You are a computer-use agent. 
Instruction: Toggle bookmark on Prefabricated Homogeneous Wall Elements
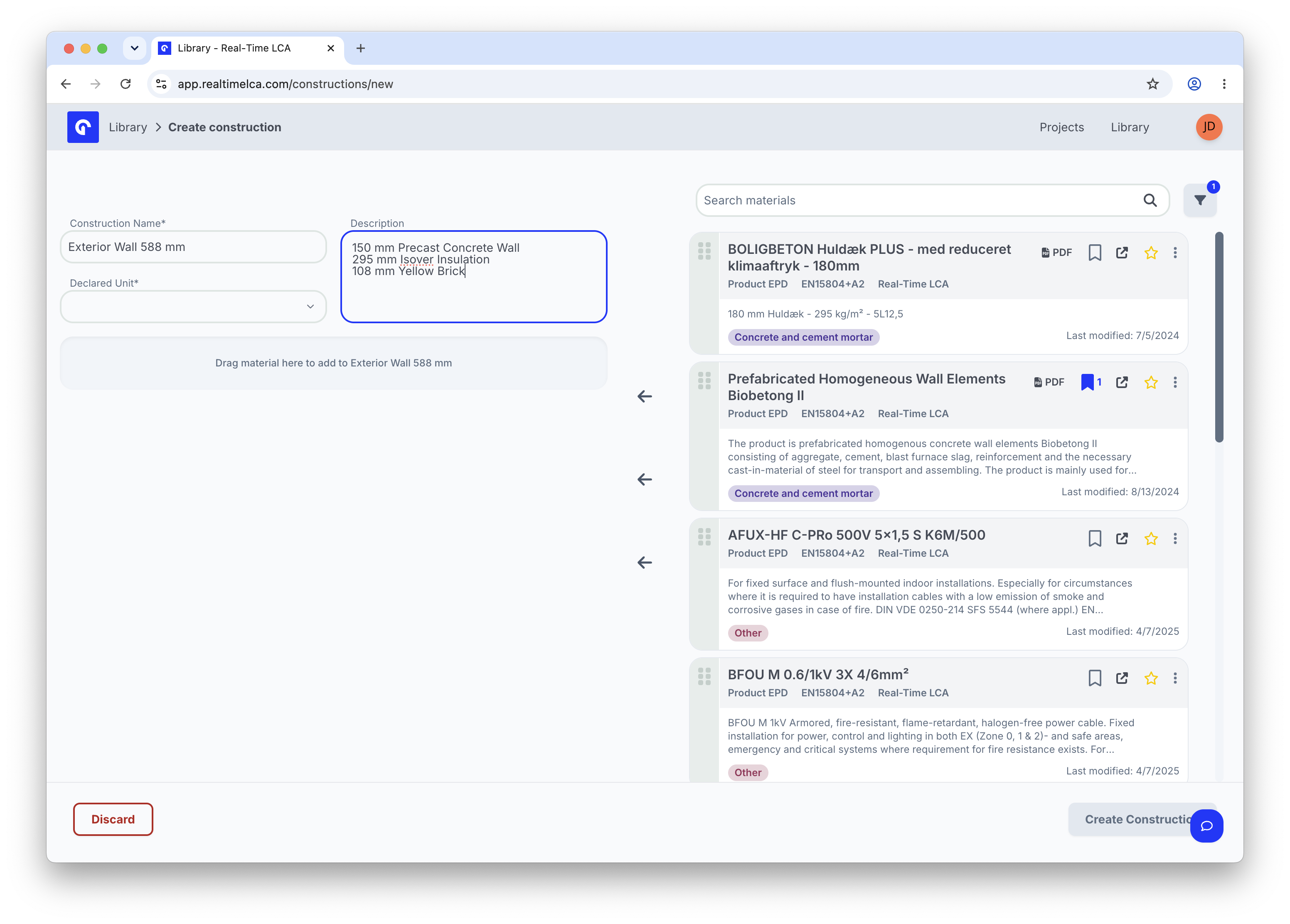(x=1091, y=382)
